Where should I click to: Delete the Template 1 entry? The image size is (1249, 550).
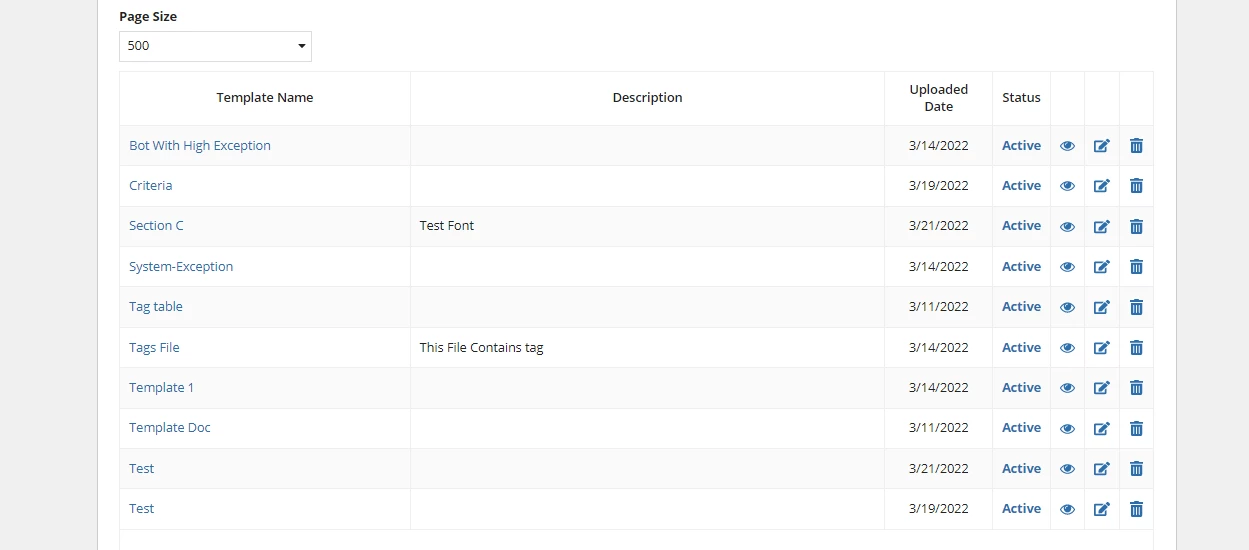pos(1136,388)
